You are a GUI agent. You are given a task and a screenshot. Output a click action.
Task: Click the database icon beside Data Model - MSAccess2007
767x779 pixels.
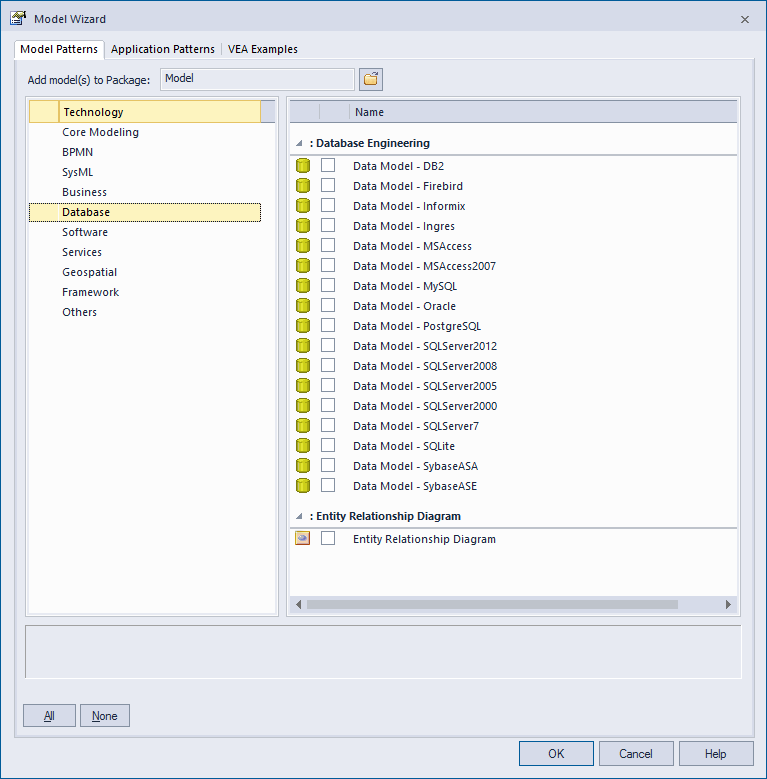[303, 265]
